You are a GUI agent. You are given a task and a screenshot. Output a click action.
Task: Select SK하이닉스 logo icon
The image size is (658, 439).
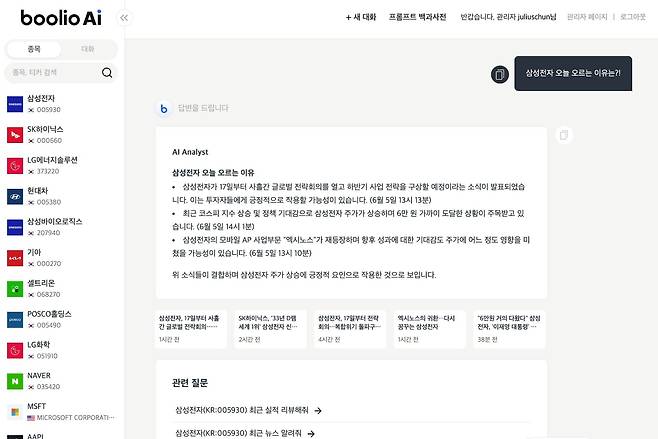(15, 135)
